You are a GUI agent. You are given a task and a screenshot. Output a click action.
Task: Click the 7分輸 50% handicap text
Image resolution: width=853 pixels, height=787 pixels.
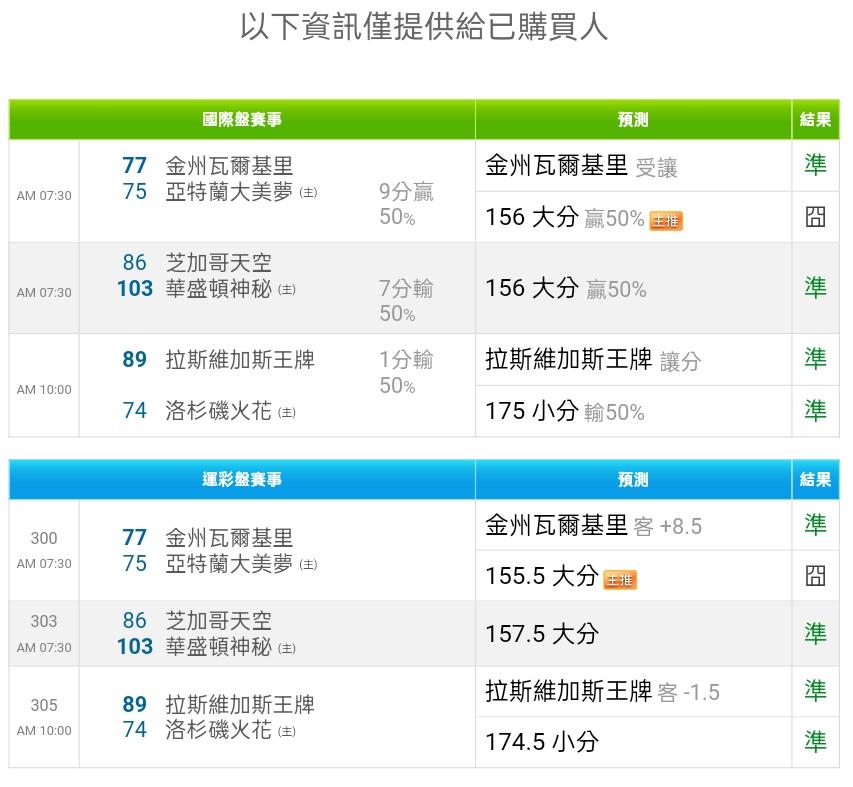[x=406, y=301]
